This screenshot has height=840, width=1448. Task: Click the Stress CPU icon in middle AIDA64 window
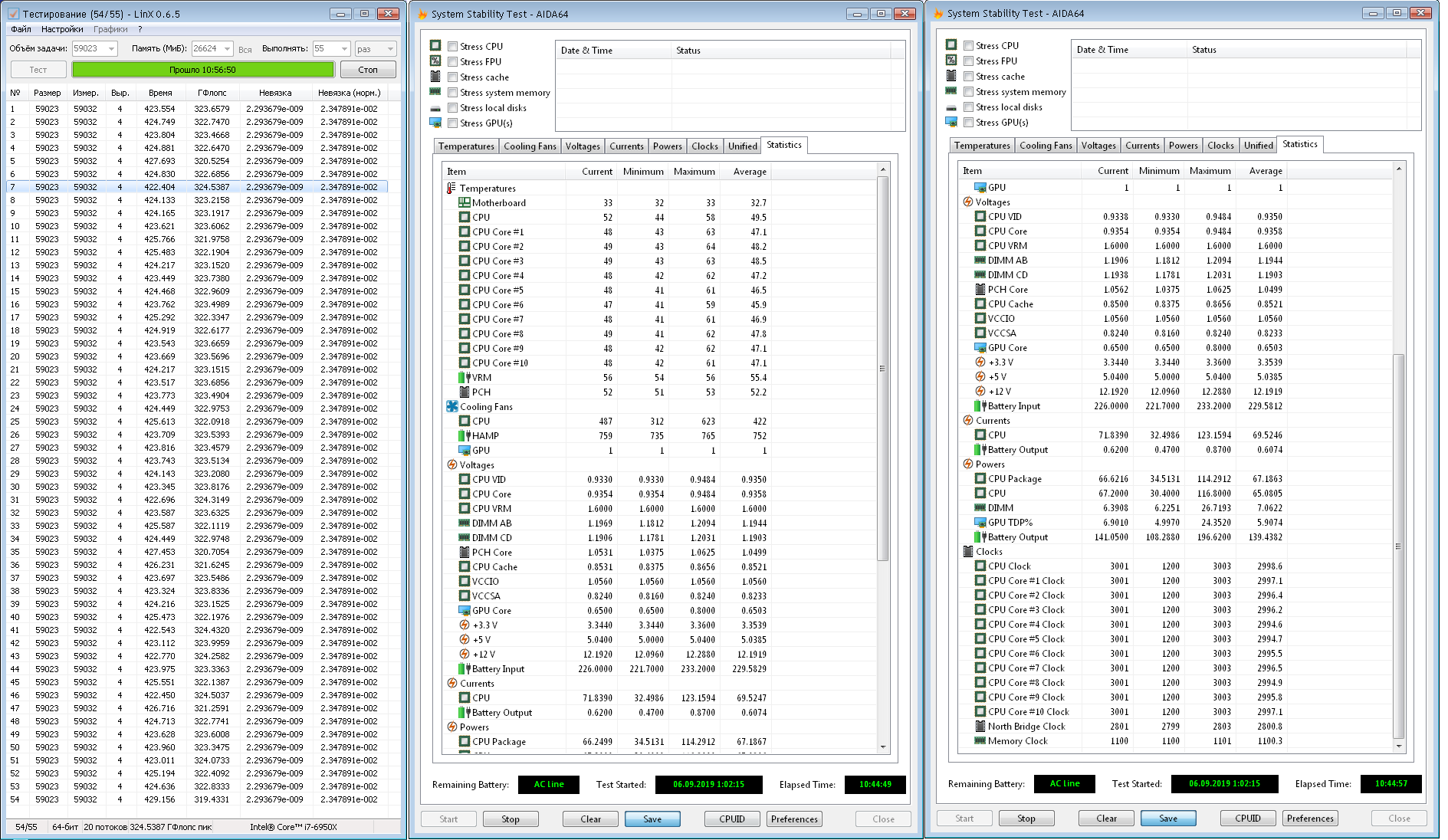tap(435, 46)
